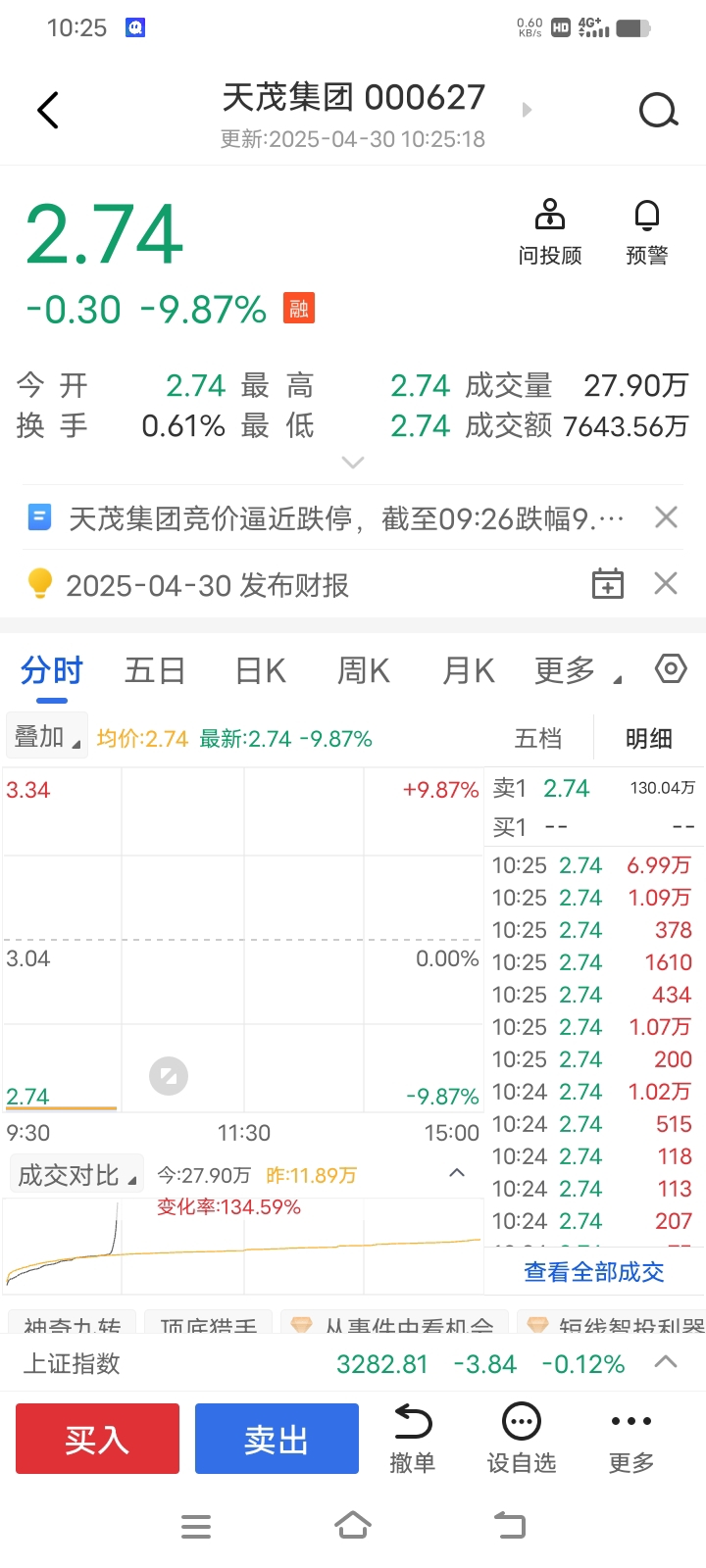Open the 成交对比 indicator dropdown
Image resolution: width=706 pixels, height=1568 pixels.
(76, 1175)
